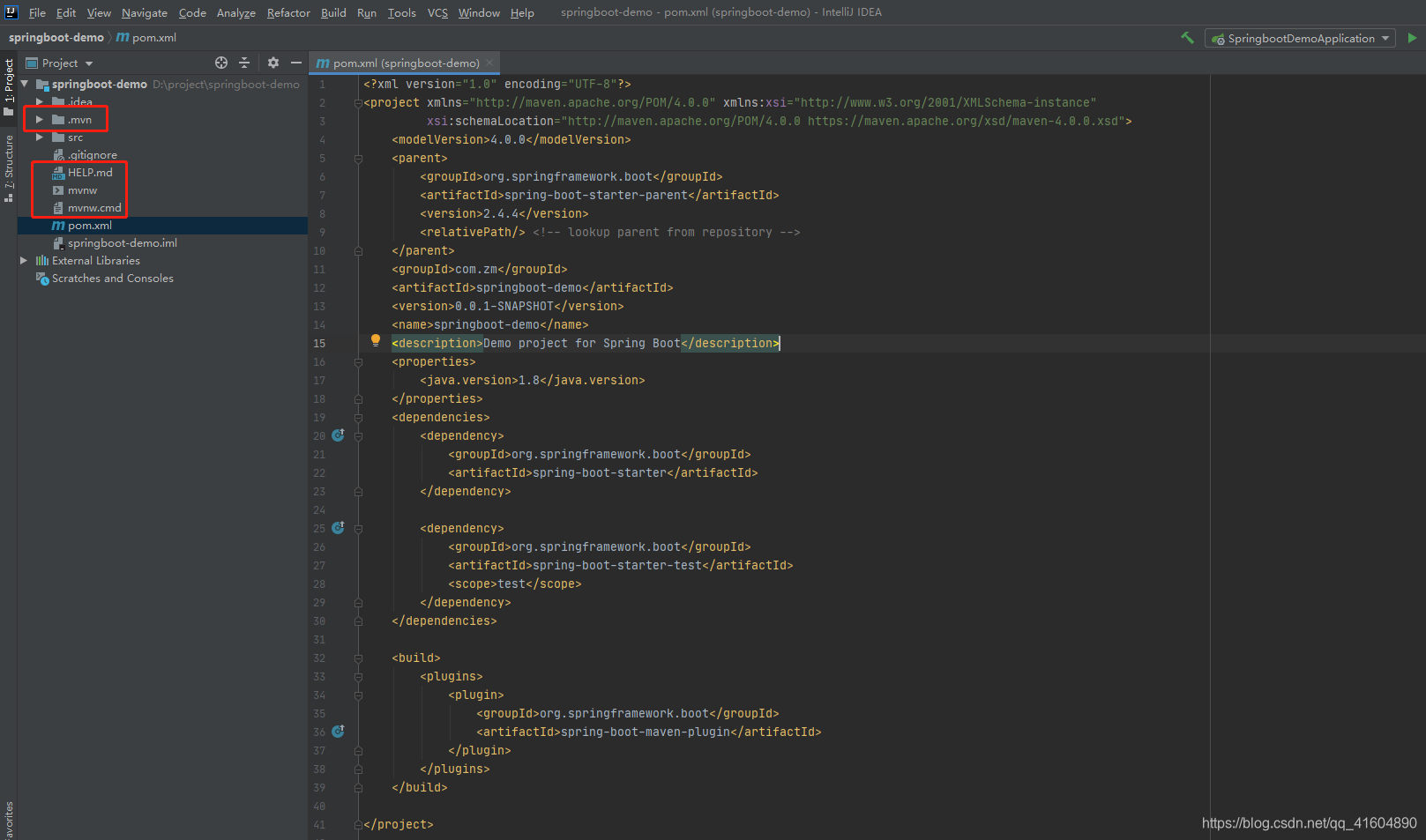Open the run configuration dropdown

[1300, 38]
